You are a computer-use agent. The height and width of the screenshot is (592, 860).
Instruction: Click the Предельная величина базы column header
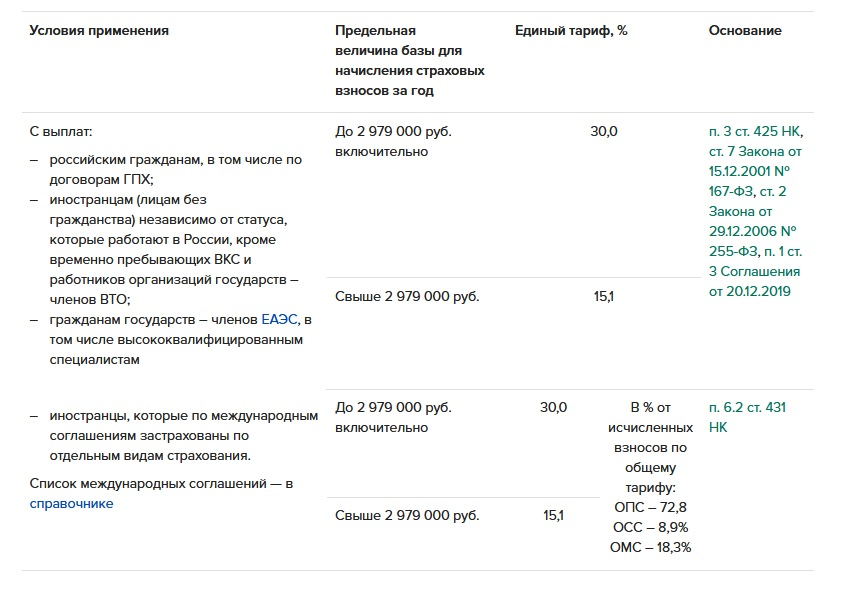point(409,61)
